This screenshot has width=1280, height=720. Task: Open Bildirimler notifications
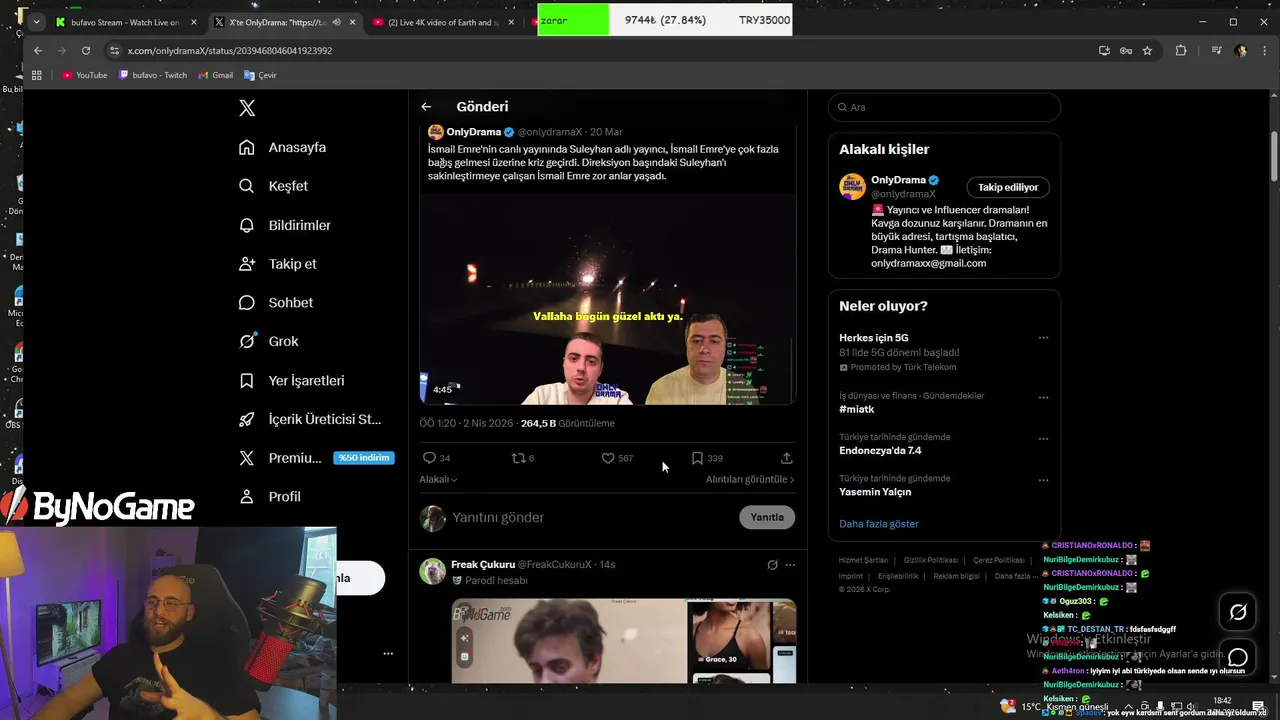[x=285, y=225]
